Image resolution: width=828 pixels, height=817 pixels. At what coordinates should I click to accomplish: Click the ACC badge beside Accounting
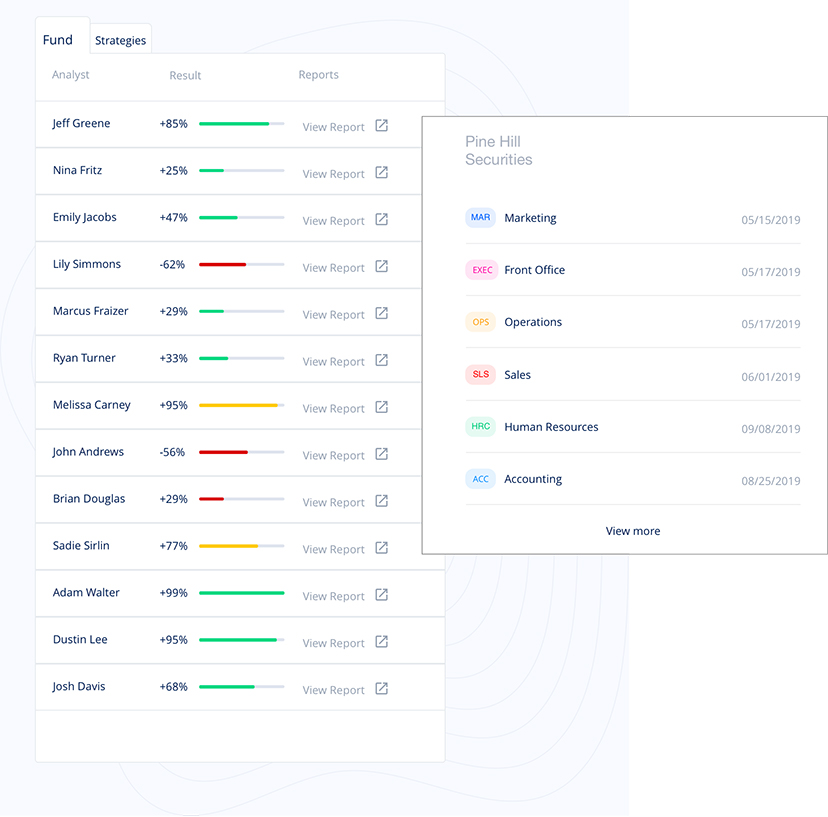pyautogui.click(x=481, y=479)
